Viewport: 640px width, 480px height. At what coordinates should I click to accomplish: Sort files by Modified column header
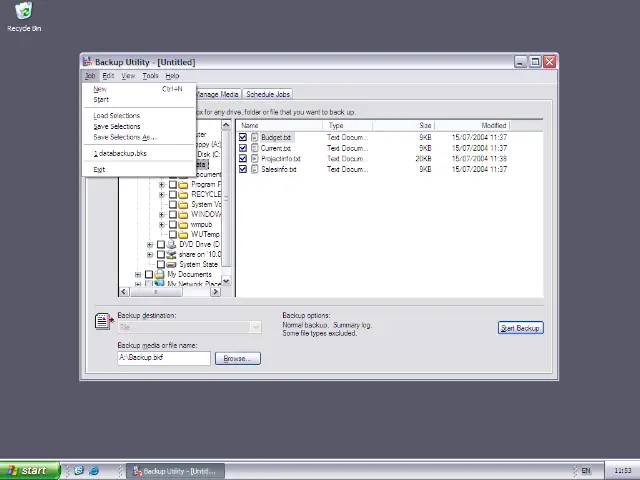(x=472, y=125)
